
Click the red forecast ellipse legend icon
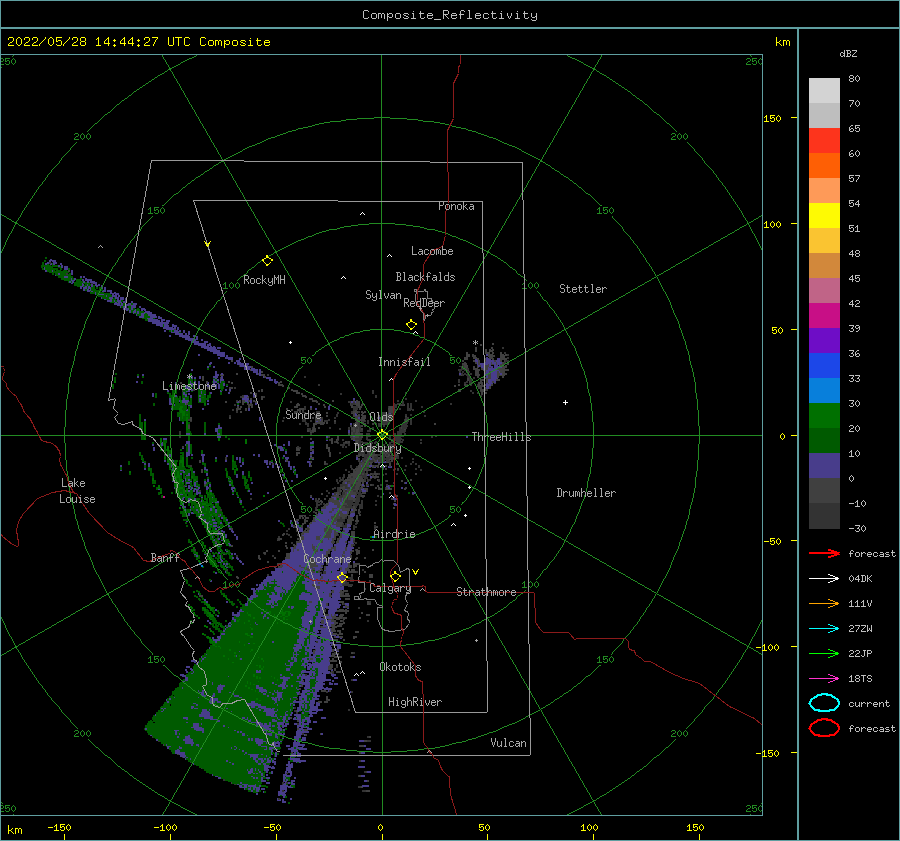pyautogui.click(x=824, y=728)
